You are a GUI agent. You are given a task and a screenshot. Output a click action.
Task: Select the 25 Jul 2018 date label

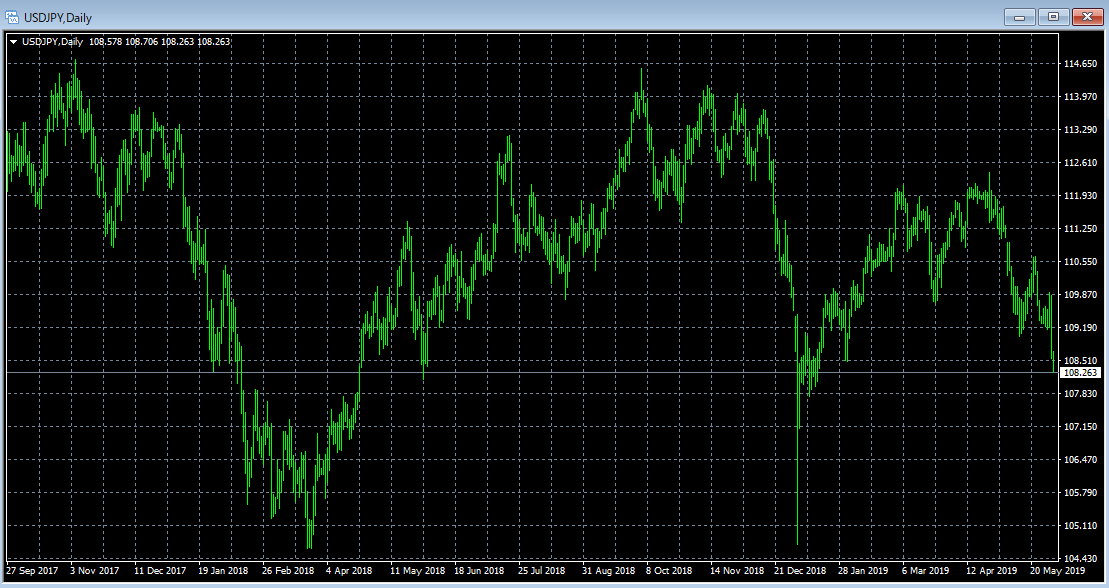coord(542,570)
